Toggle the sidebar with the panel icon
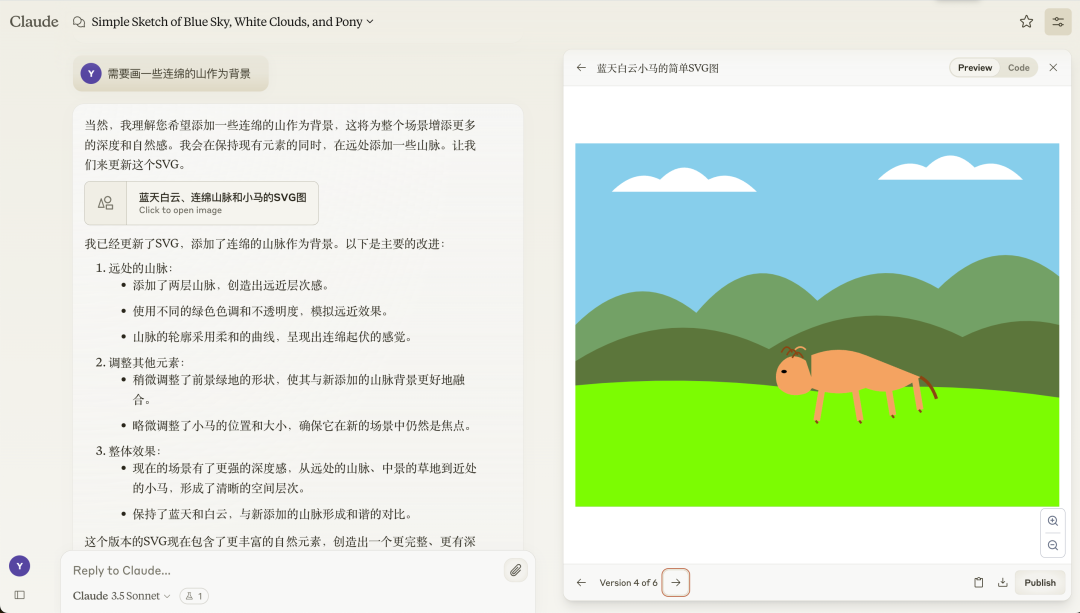This screenshot has height=613, width=1080. 19,594
